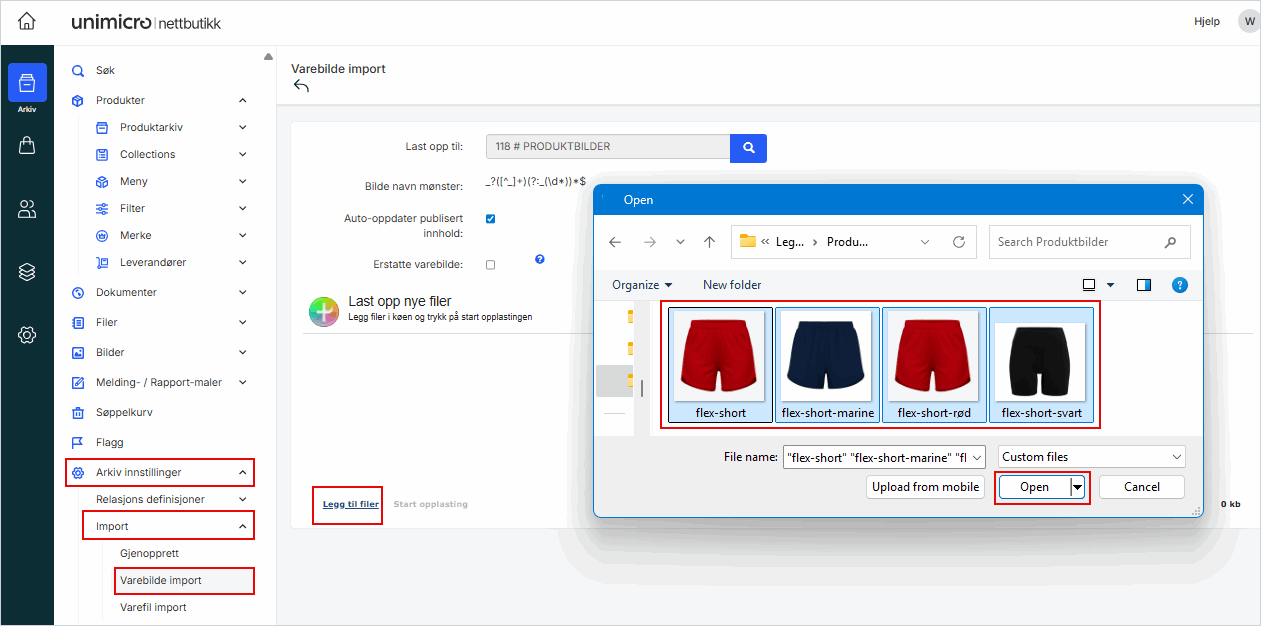Enable the Erstatte varebilde checkbox
Image resolution: width=1261 pixels, height=626 pixels.
point(490,265)
